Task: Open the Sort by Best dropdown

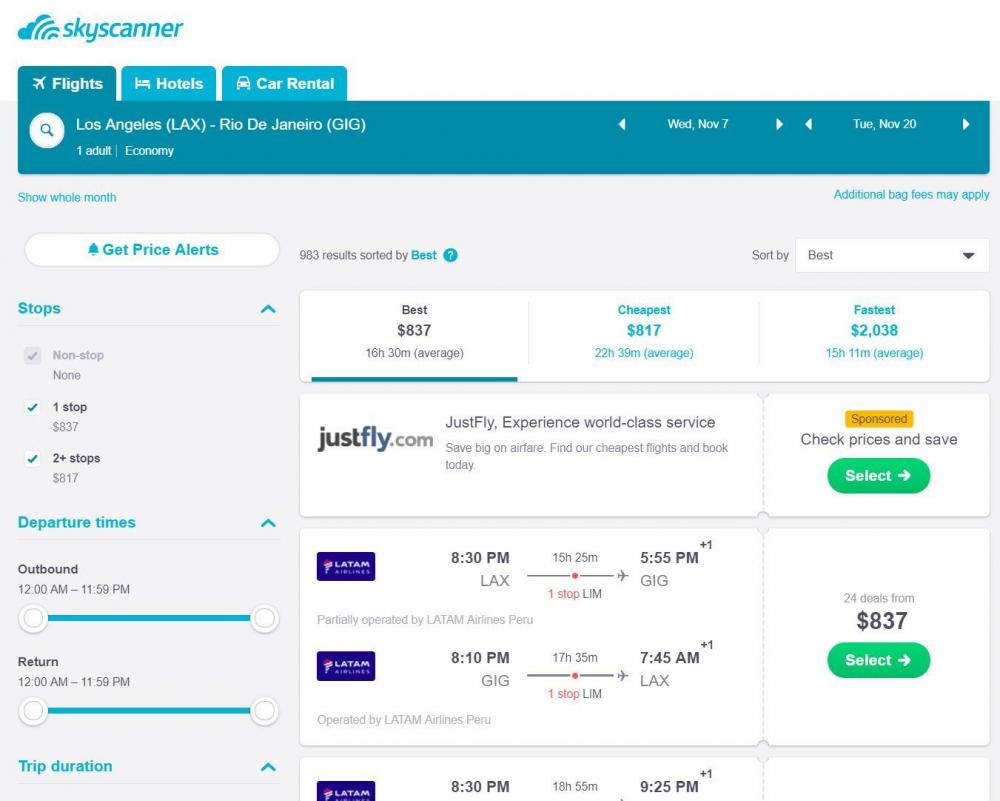Action: click(x=892, y=255)
